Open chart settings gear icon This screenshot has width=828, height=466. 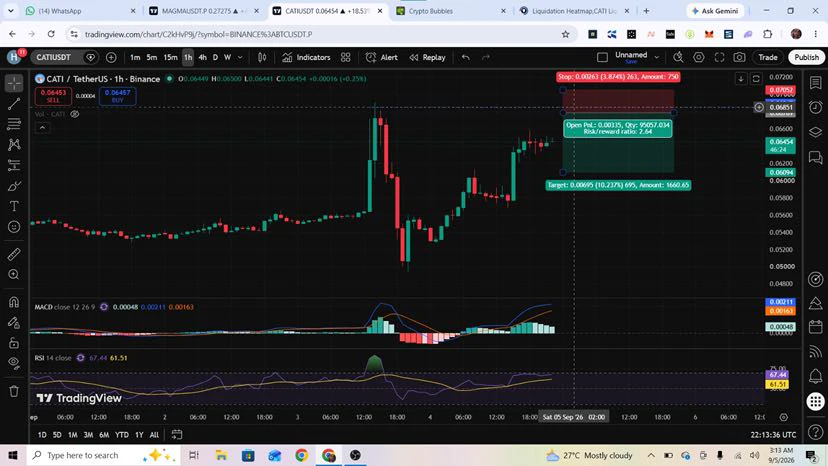coord(699,57)
